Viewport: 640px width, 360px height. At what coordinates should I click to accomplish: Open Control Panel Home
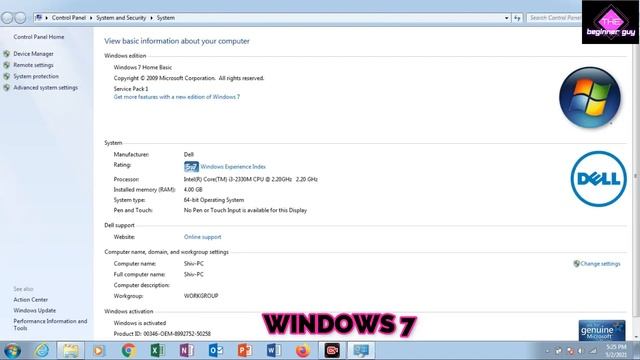[x=39, y=37]
